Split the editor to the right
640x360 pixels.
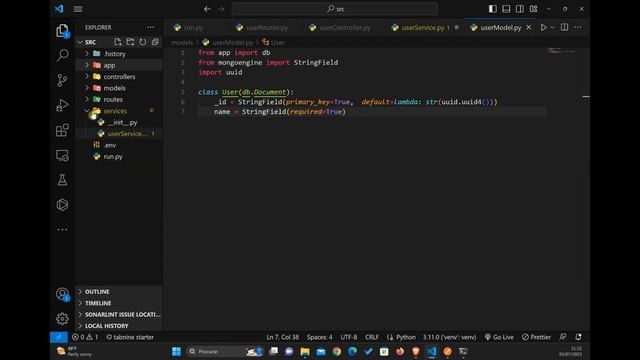click(564, 27)
